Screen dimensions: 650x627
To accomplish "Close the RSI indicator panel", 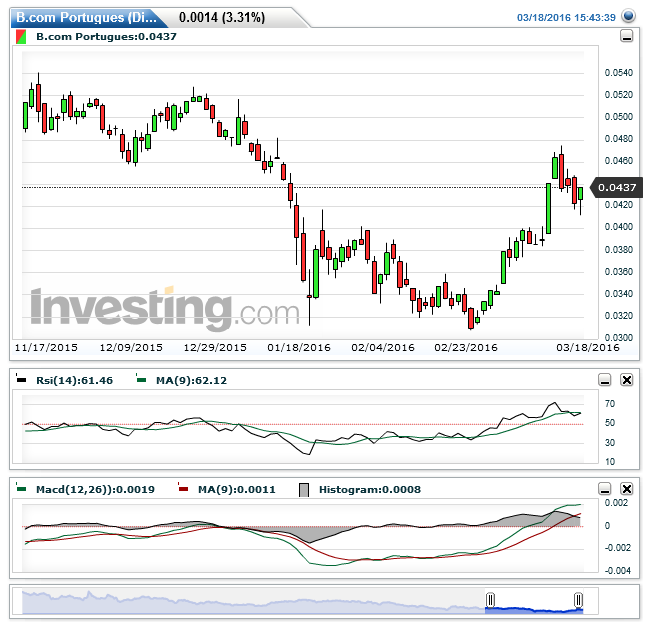I will [x=626, y=380].
